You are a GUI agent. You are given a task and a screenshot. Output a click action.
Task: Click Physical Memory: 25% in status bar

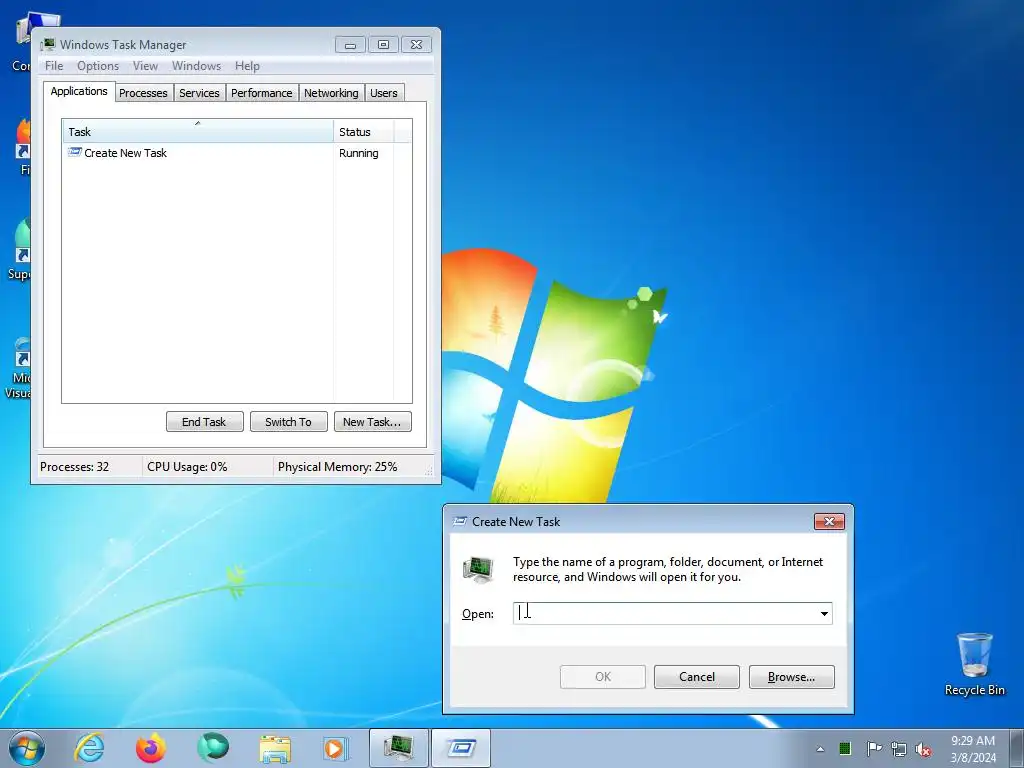pyautogui.click(x=337, y=467)
